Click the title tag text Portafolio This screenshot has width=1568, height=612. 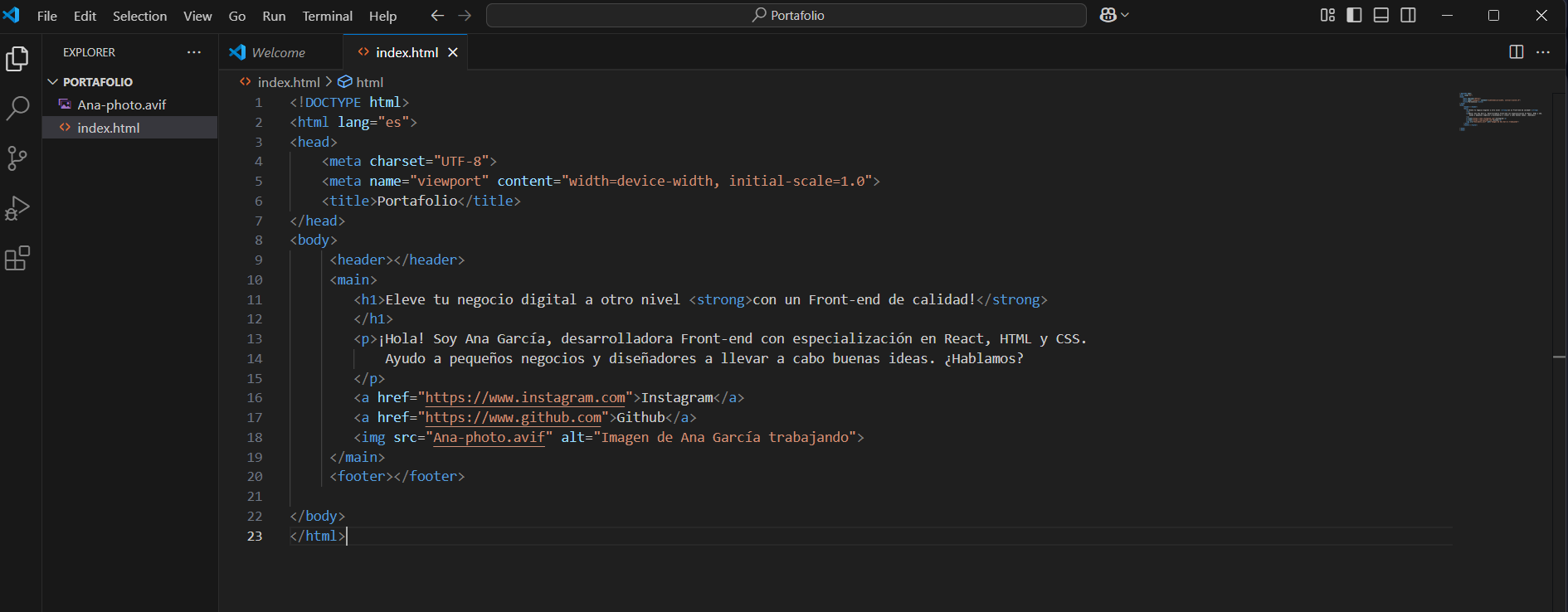[417, 201]
